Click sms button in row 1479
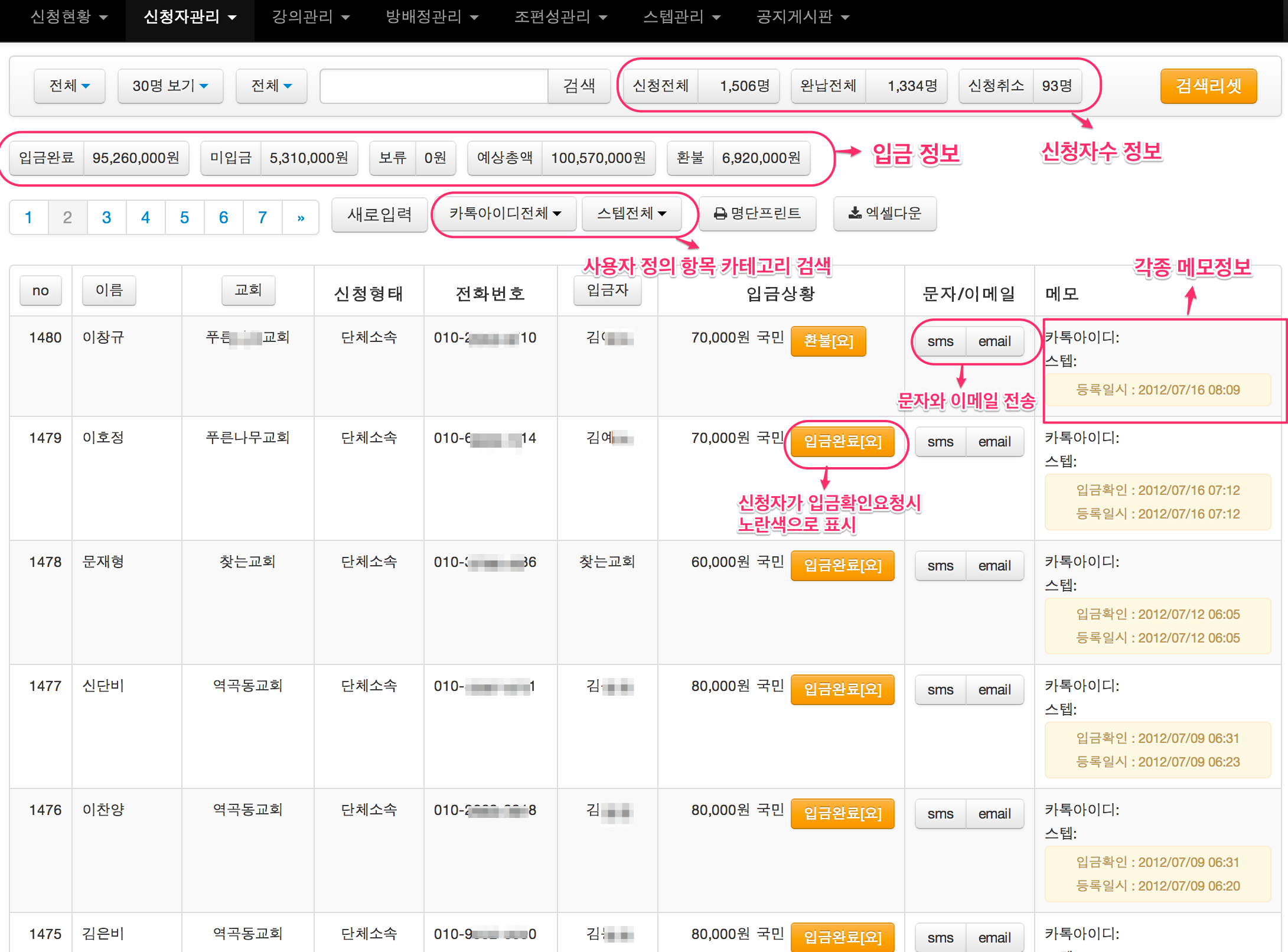Image resolution: width=1288 pixels, height=952 pixels. (x=940, y=442)
